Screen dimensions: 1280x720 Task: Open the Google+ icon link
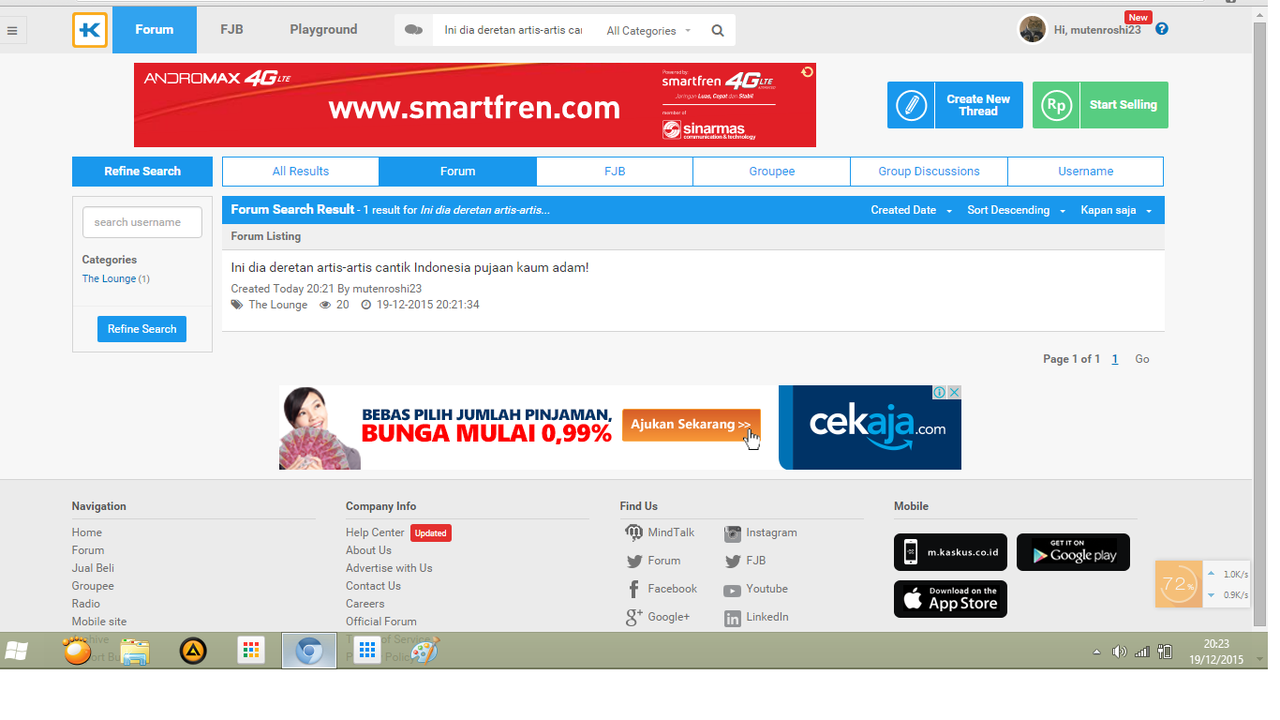pos(633,617)
